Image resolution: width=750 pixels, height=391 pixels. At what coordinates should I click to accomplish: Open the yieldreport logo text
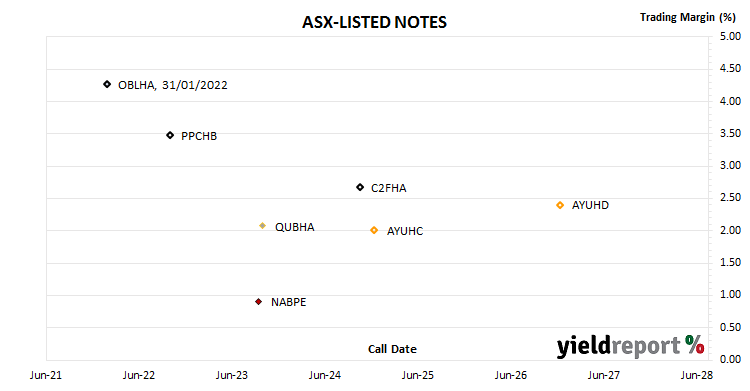(618, 346)
